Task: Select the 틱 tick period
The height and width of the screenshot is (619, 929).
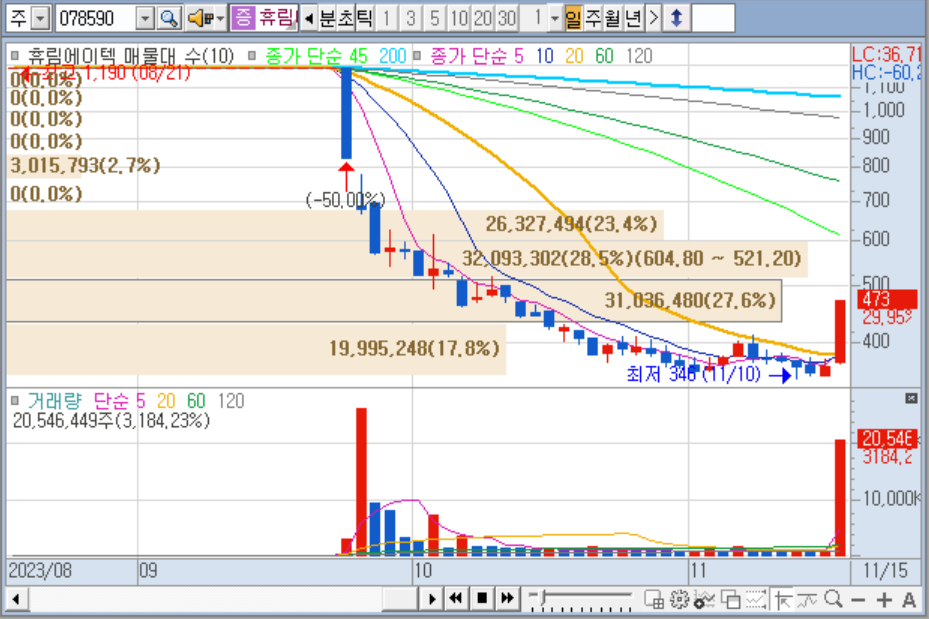Action: (364, 18)
